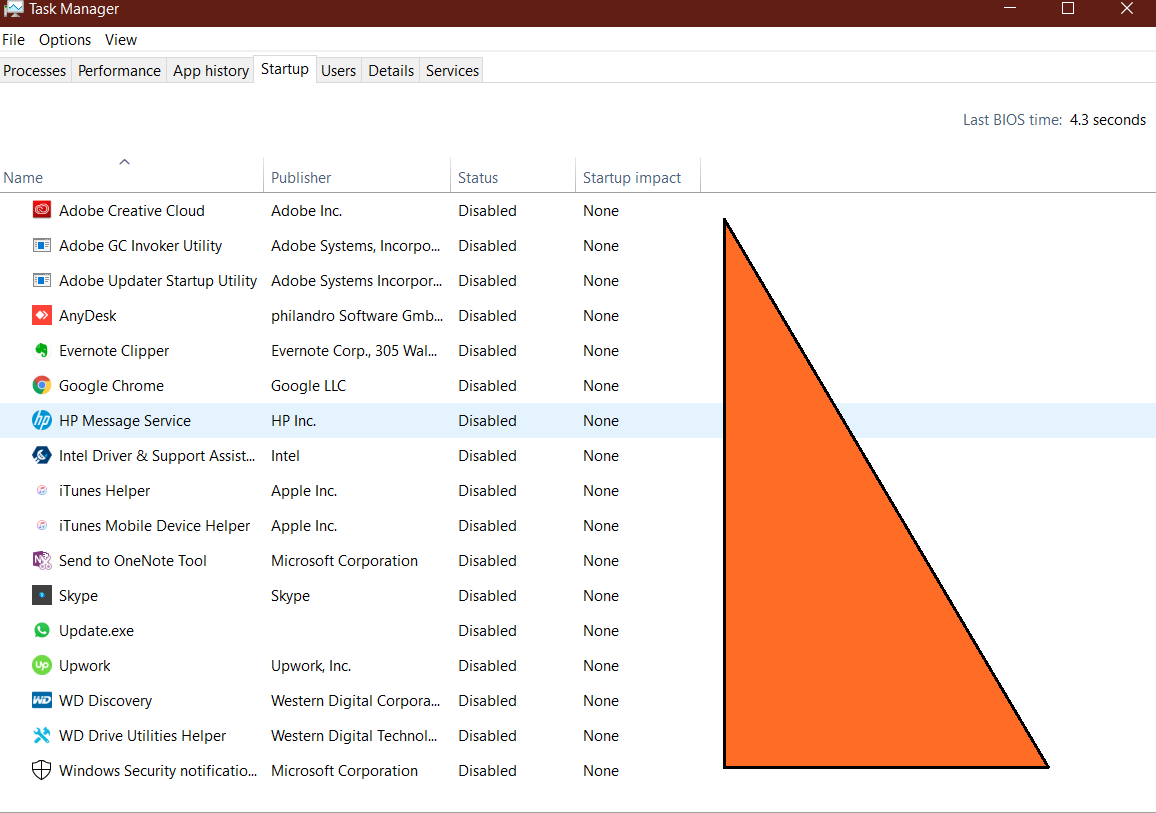Image resolution: width=1156 pixels, height=813 pixels.
Task: Select the AnyDesk red icon
Action: 42,315
